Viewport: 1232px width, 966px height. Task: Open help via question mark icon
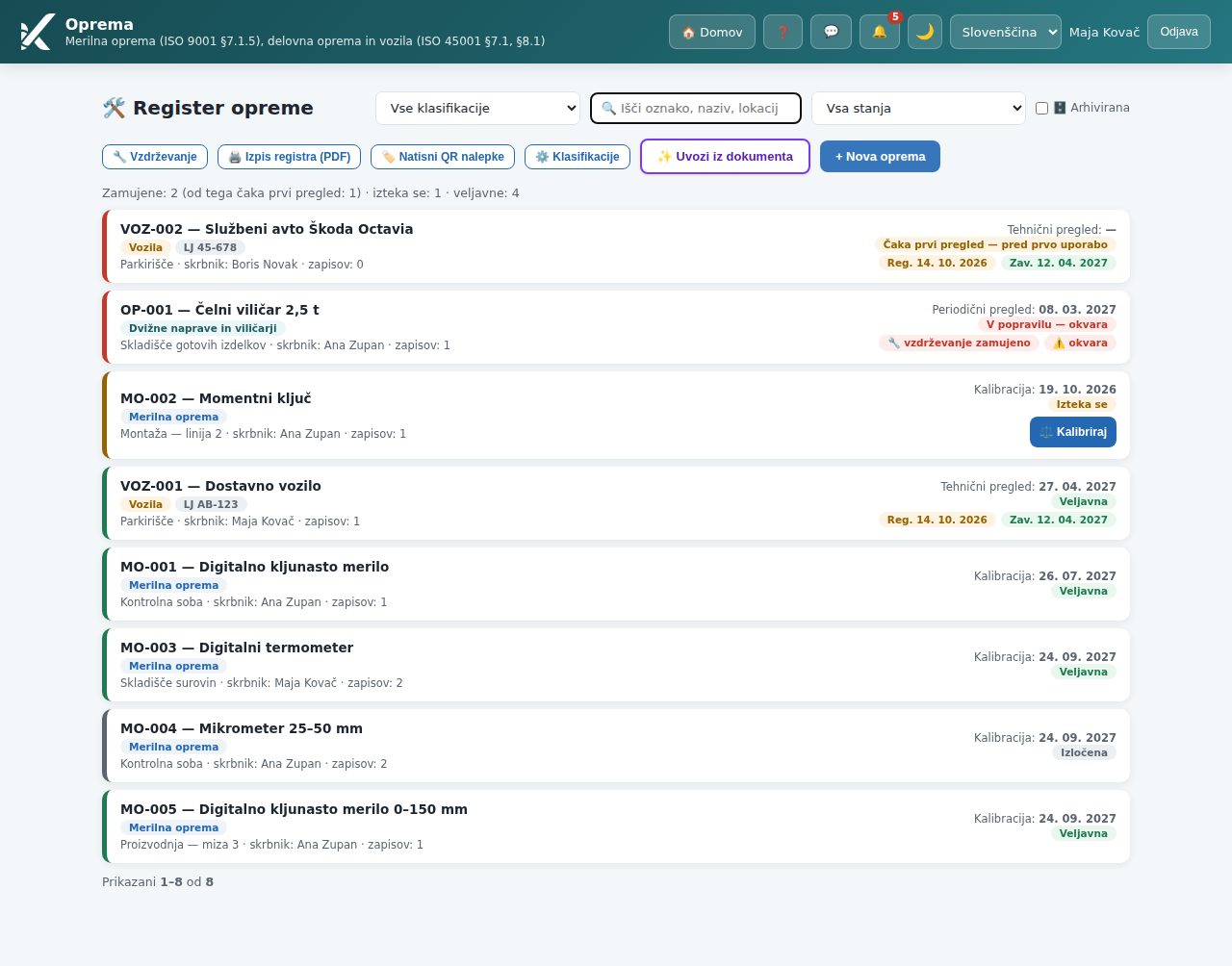[x=783, y=32]
